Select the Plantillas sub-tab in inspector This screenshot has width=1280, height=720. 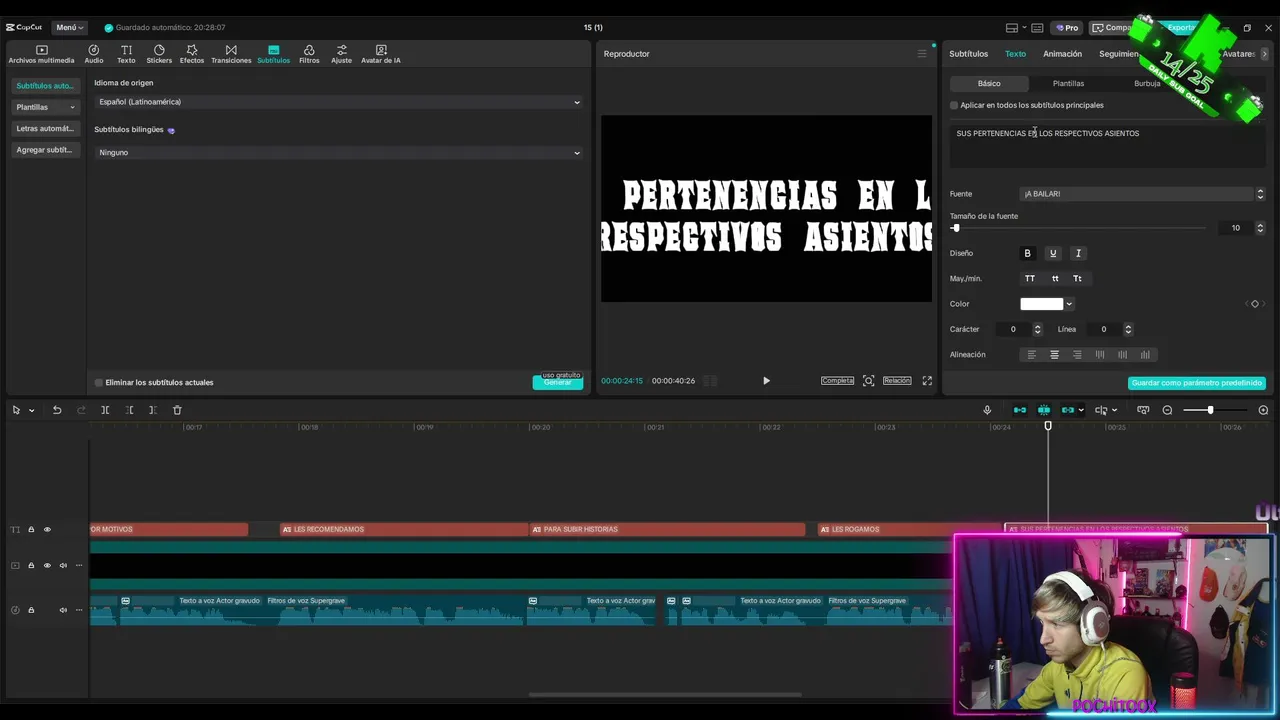(1068, 83)
